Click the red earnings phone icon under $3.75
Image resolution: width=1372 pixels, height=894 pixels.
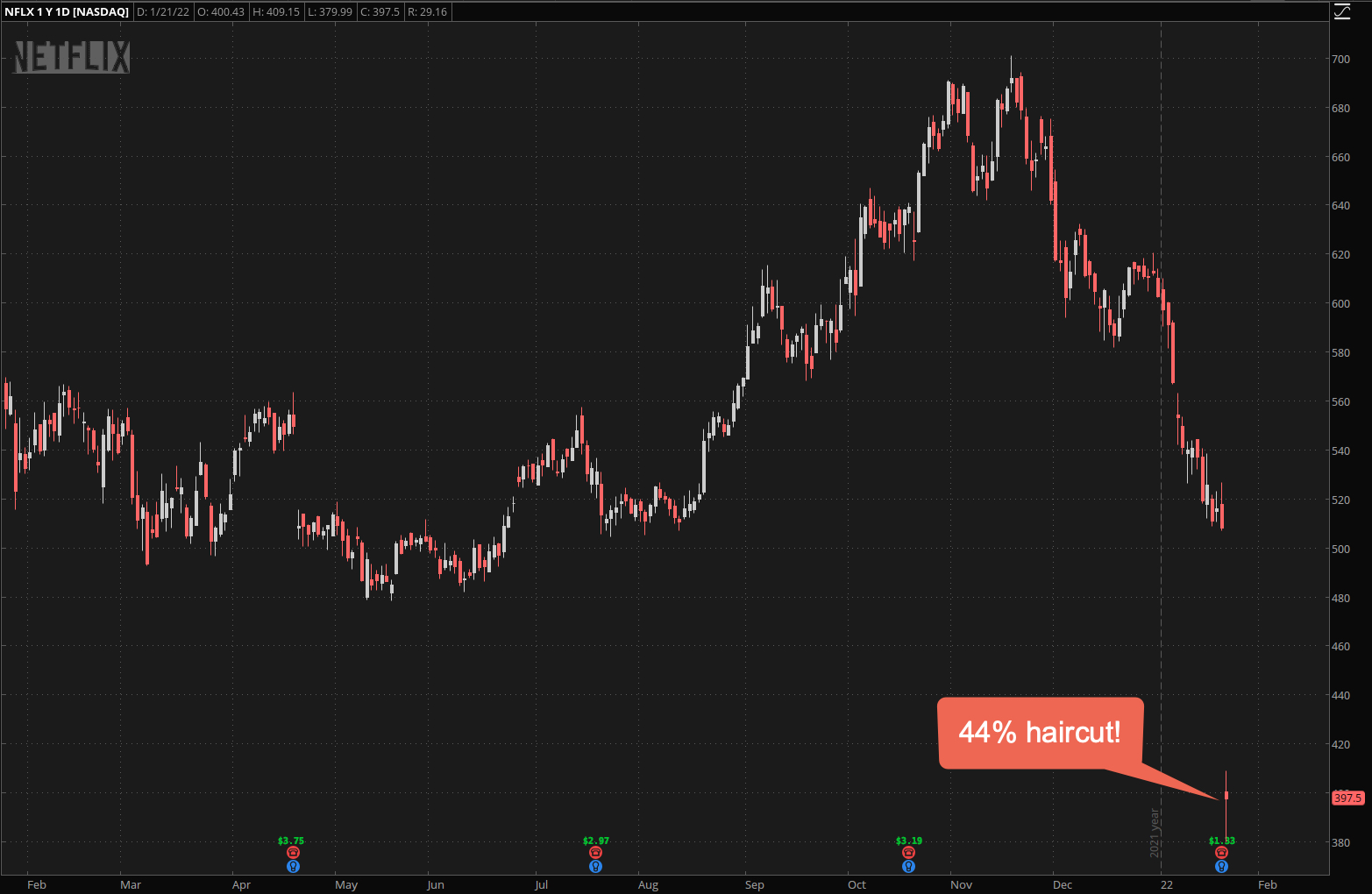tap(294, 853)
